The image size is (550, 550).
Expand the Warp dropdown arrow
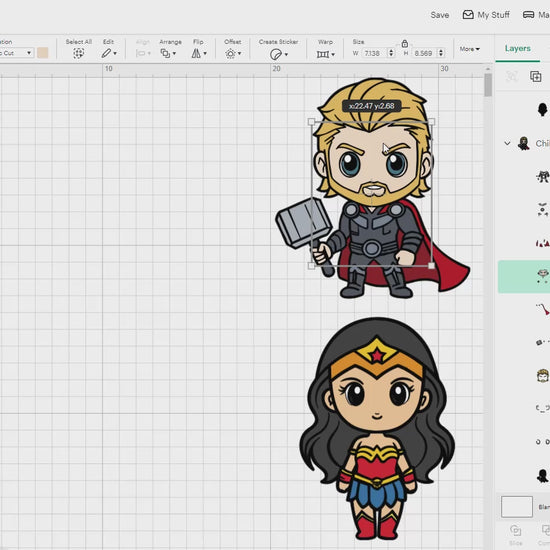tap(333, 54)
